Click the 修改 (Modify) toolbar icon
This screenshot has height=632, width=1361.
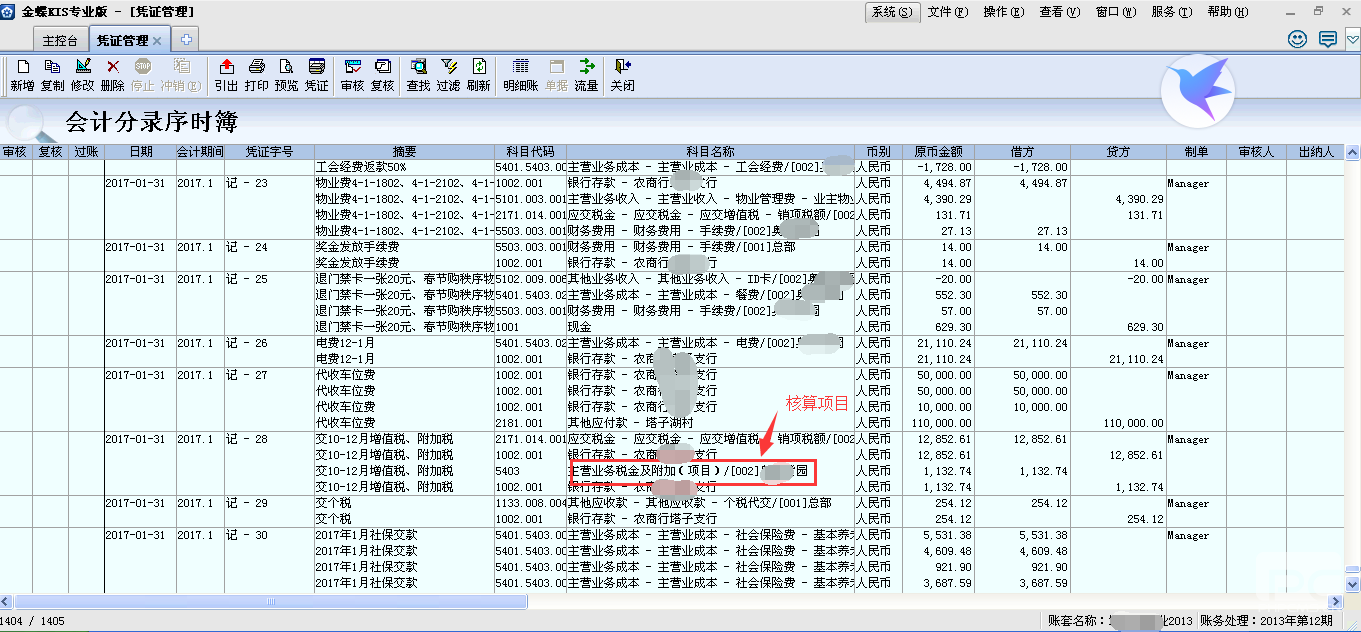pyautogui.click(x=82, y=75)
